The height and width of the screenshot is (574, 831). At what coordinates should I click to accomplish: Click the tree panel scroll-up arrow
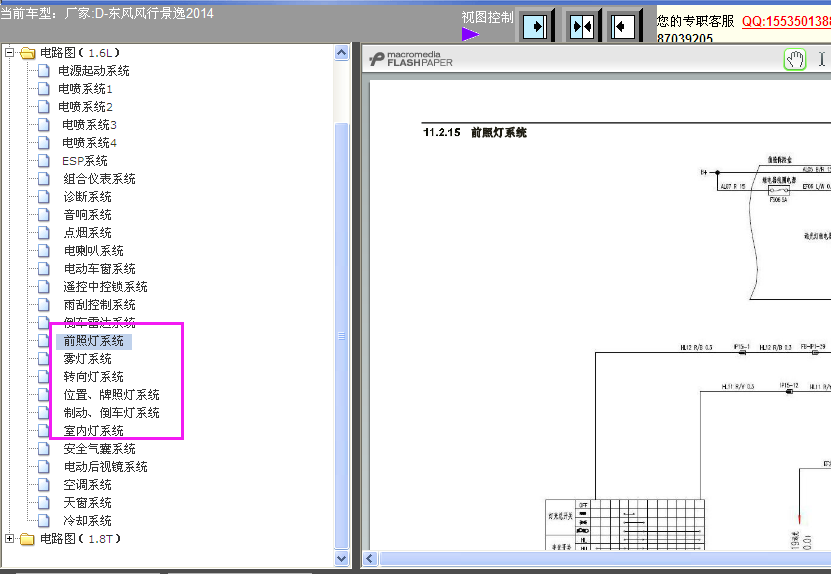click(342, 53)
